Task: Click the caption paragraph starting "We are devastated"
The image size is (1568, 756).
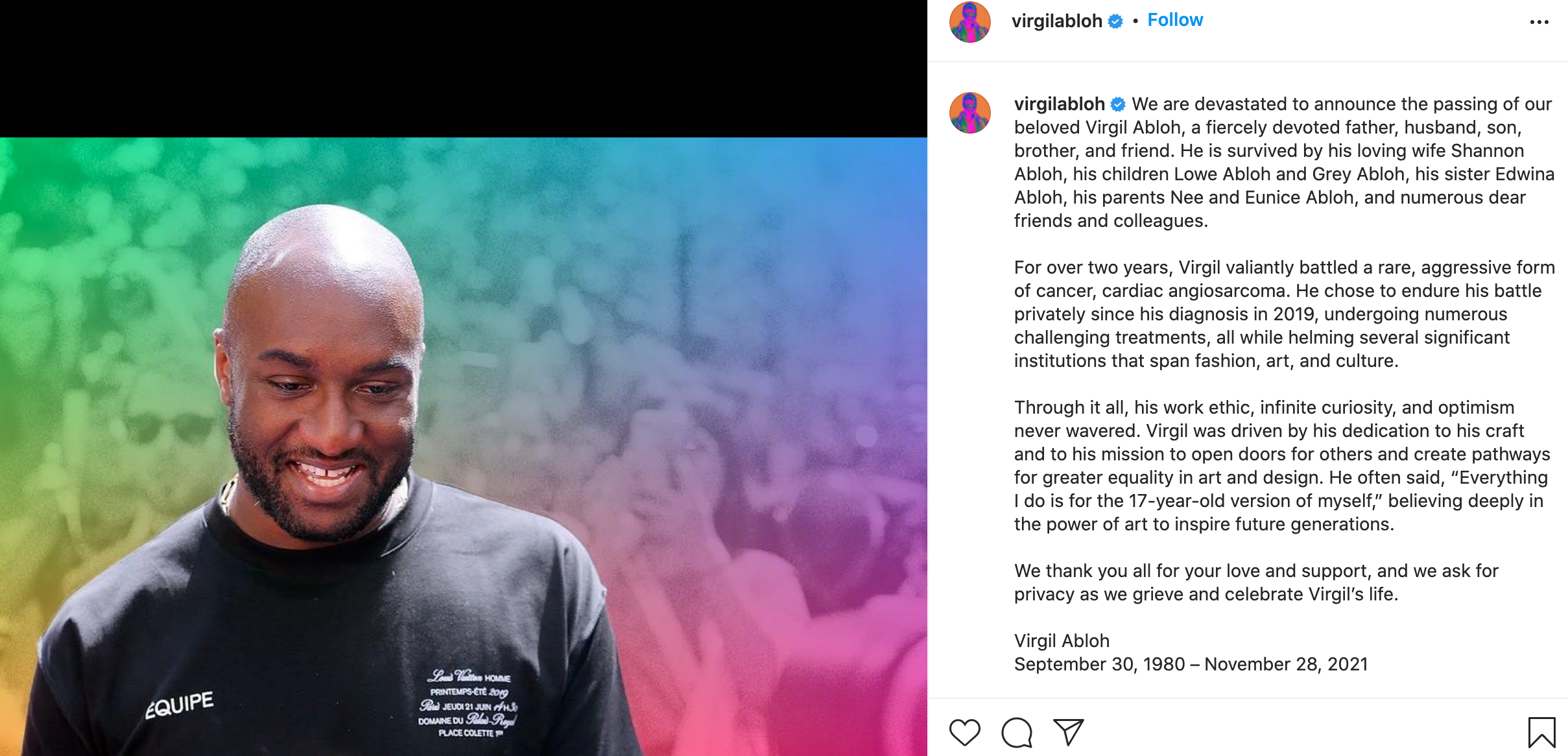Action: pos(1284,162)
